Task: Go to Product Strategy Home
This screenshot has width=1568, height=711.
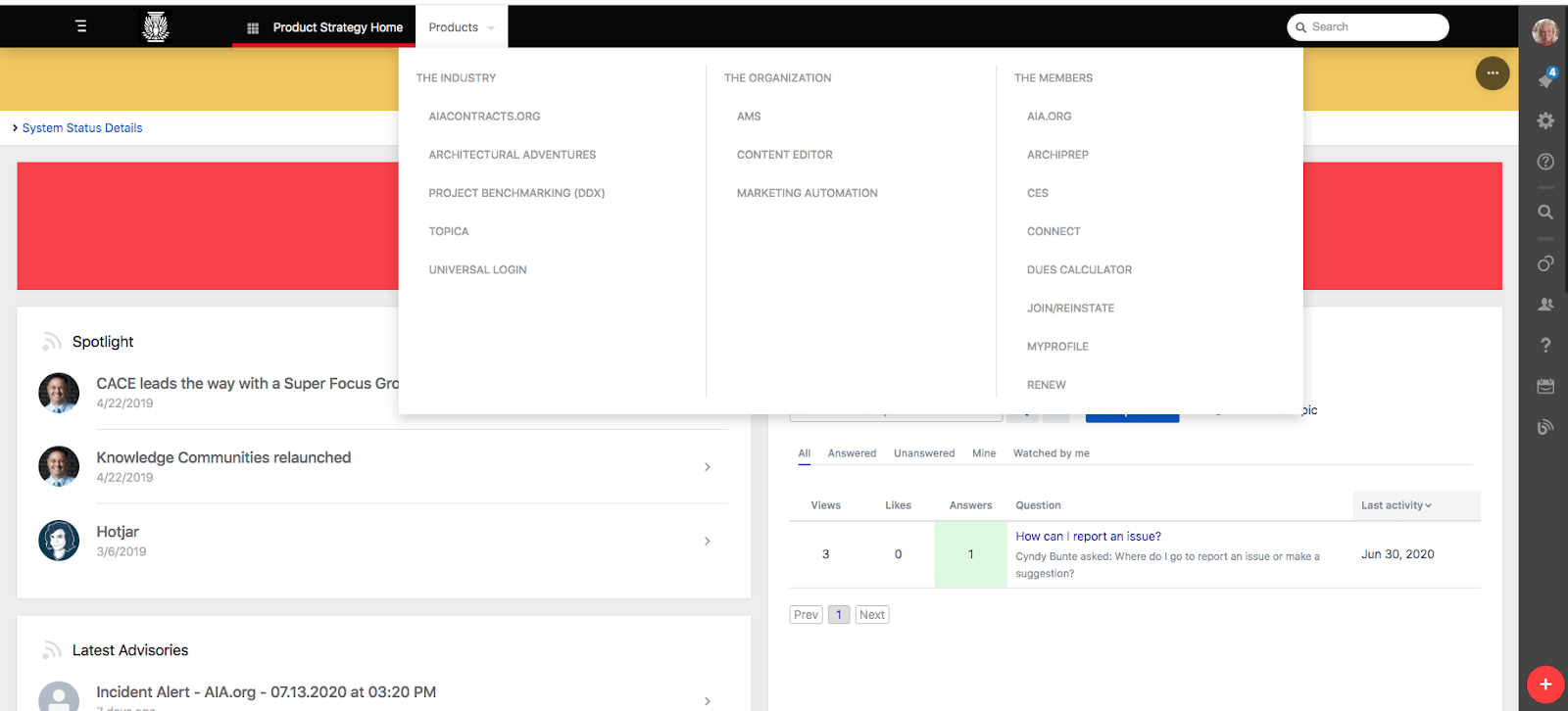Action: tap(337, 27)
